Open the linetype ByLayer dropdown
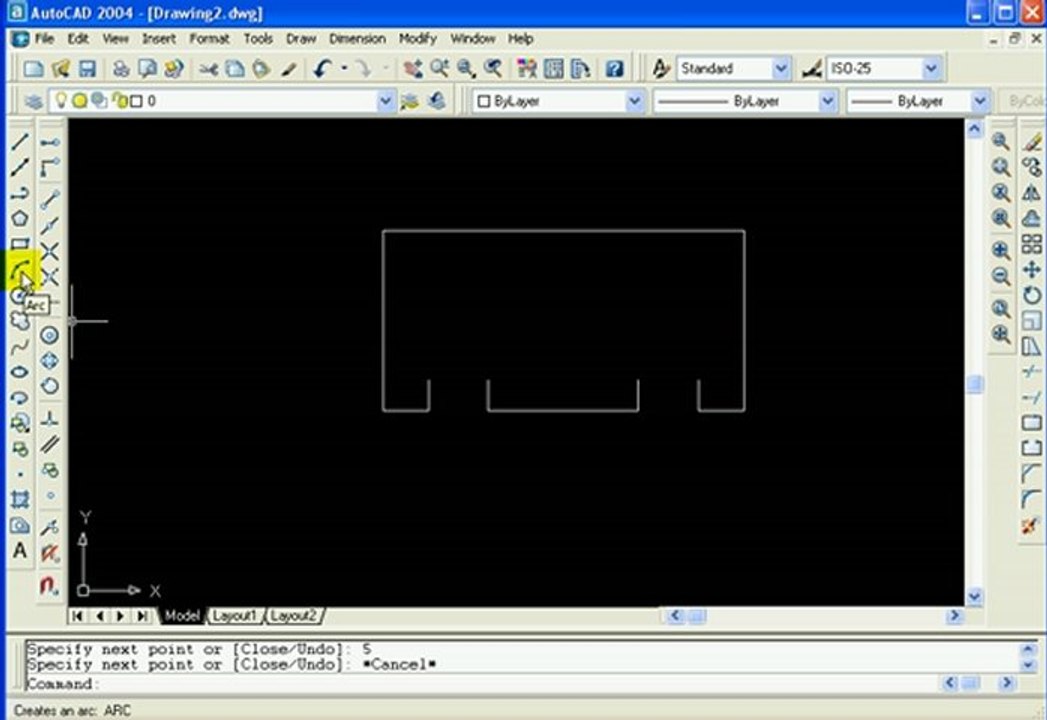The height and width of the screenshot is (720, 1047). tap(827, 102)
